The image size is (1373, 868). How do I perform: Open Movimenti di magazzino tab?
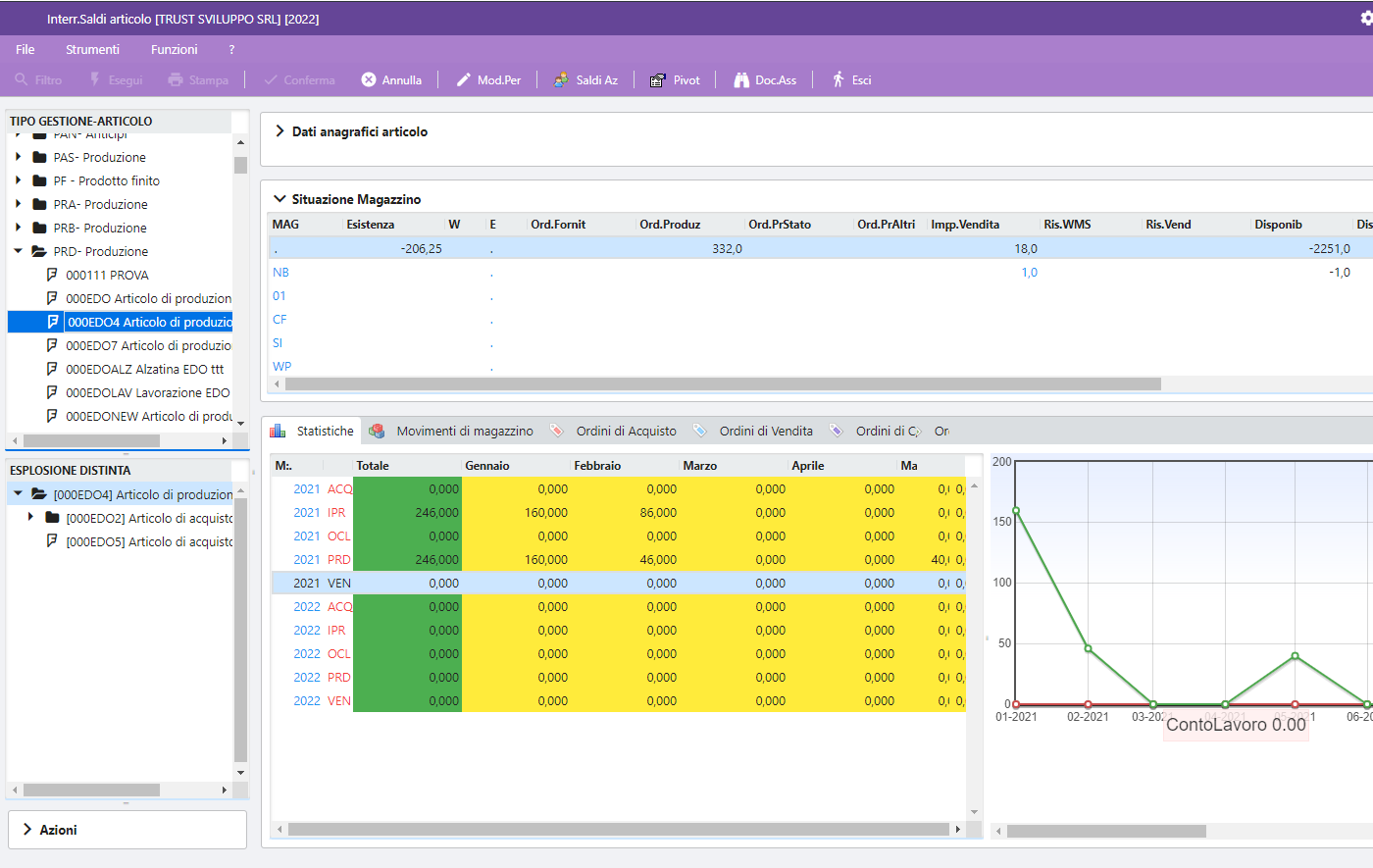click(451, 431)
